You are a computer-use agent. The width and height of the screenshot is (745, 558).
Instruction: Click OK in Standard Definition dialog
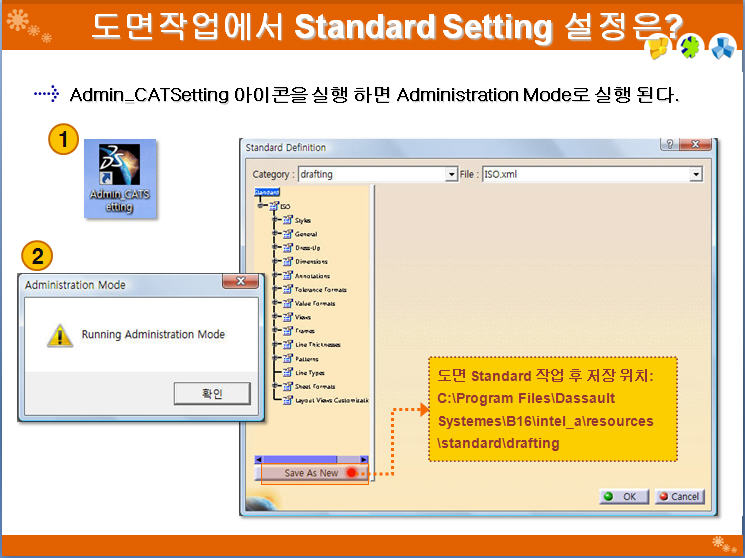point(621,496)
